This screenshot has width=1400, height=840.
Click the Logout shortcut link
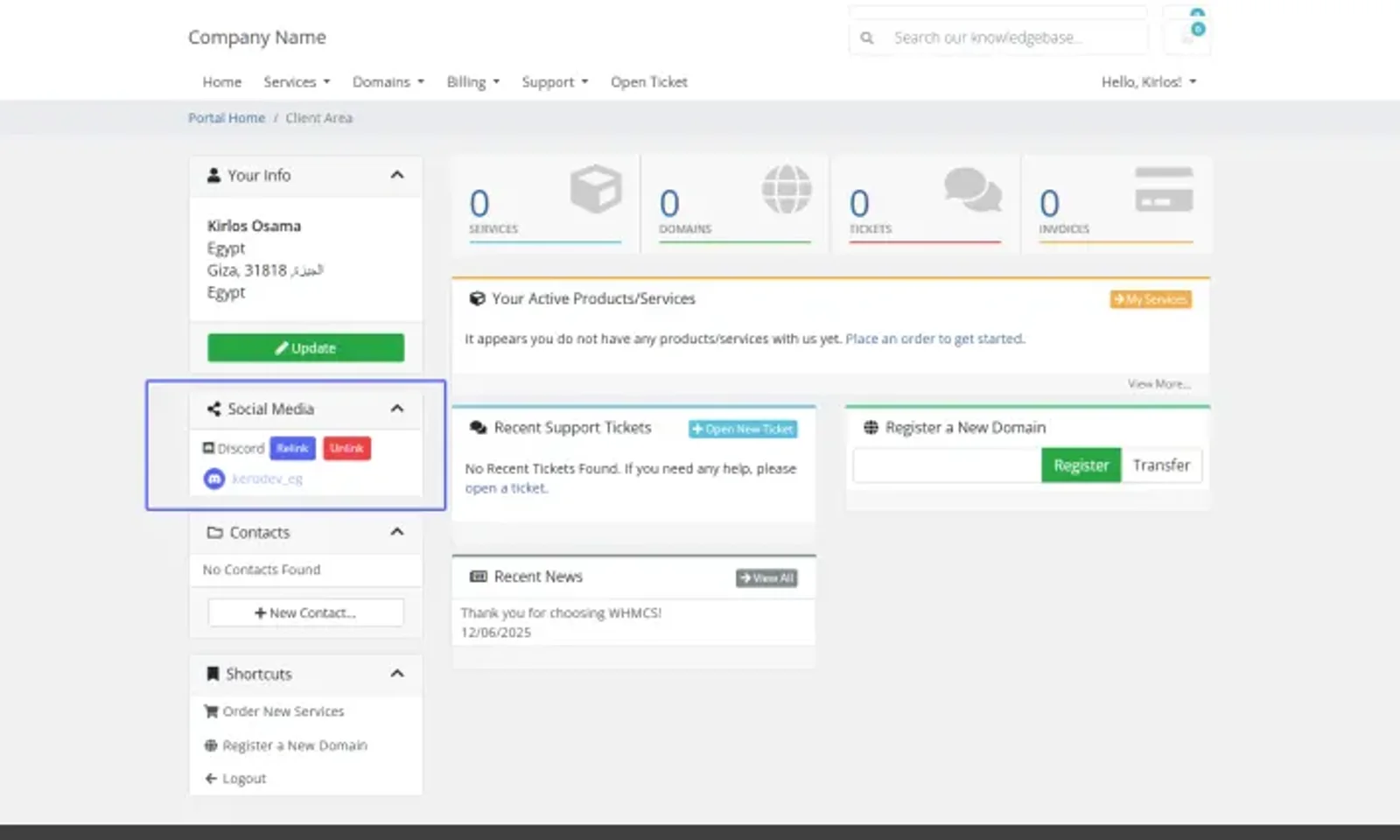click(x=244, y=778)
